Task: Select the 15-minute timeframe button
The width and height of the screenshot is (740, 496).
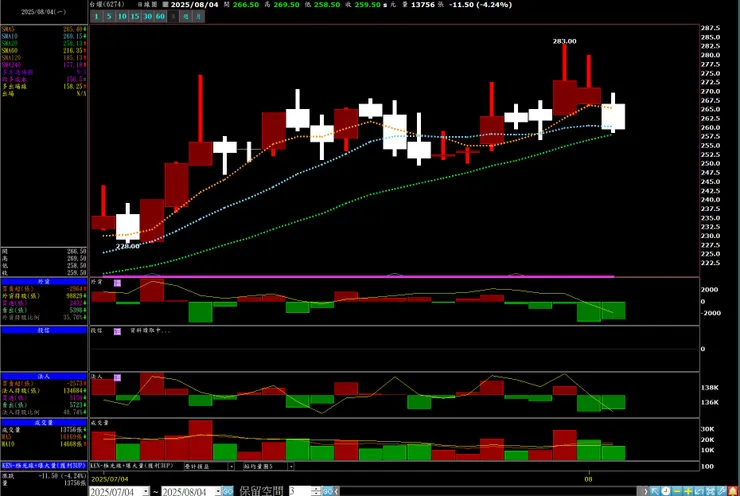Action: (x=135, y=17)
